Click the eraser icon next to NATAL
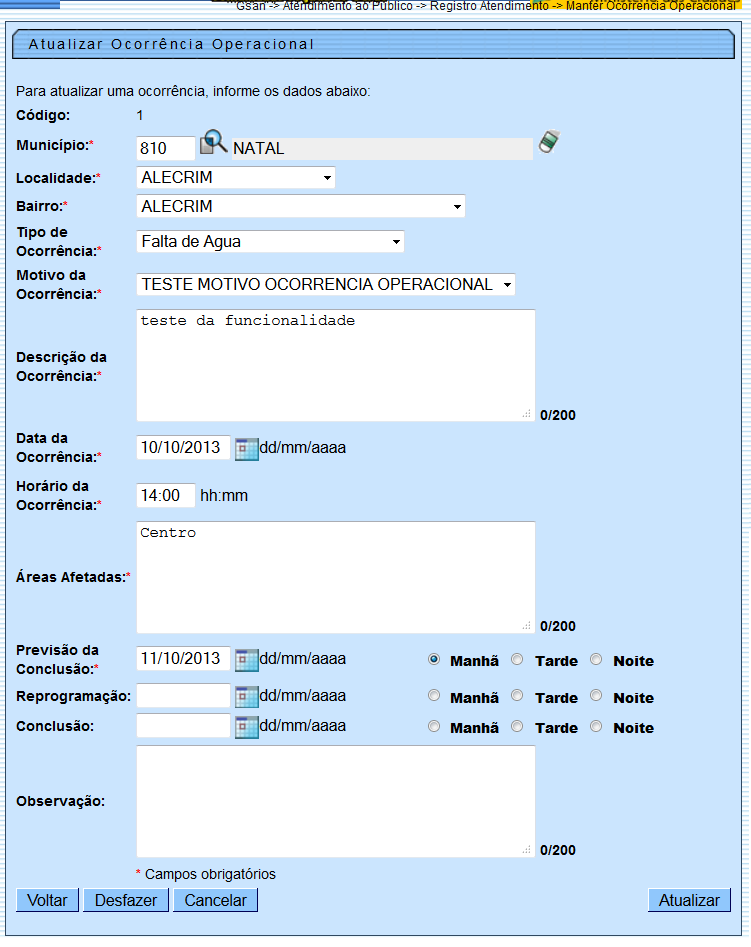Image resolution: width=751 pixels, height=947 pixels. (549, 142)
